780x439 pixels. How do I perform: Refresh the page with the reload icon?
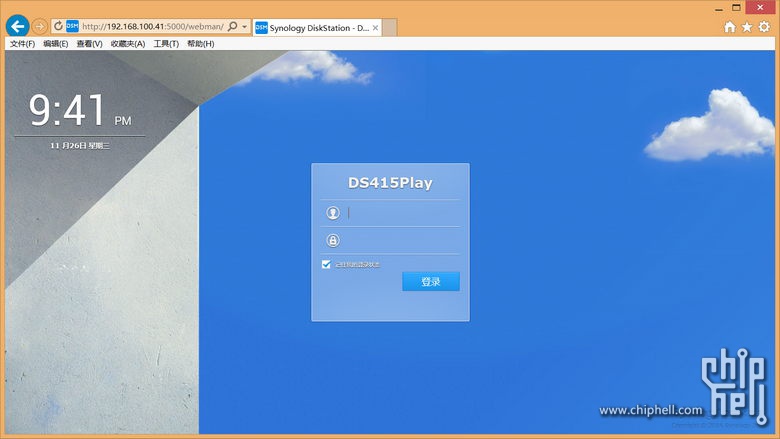pos(58,26)
